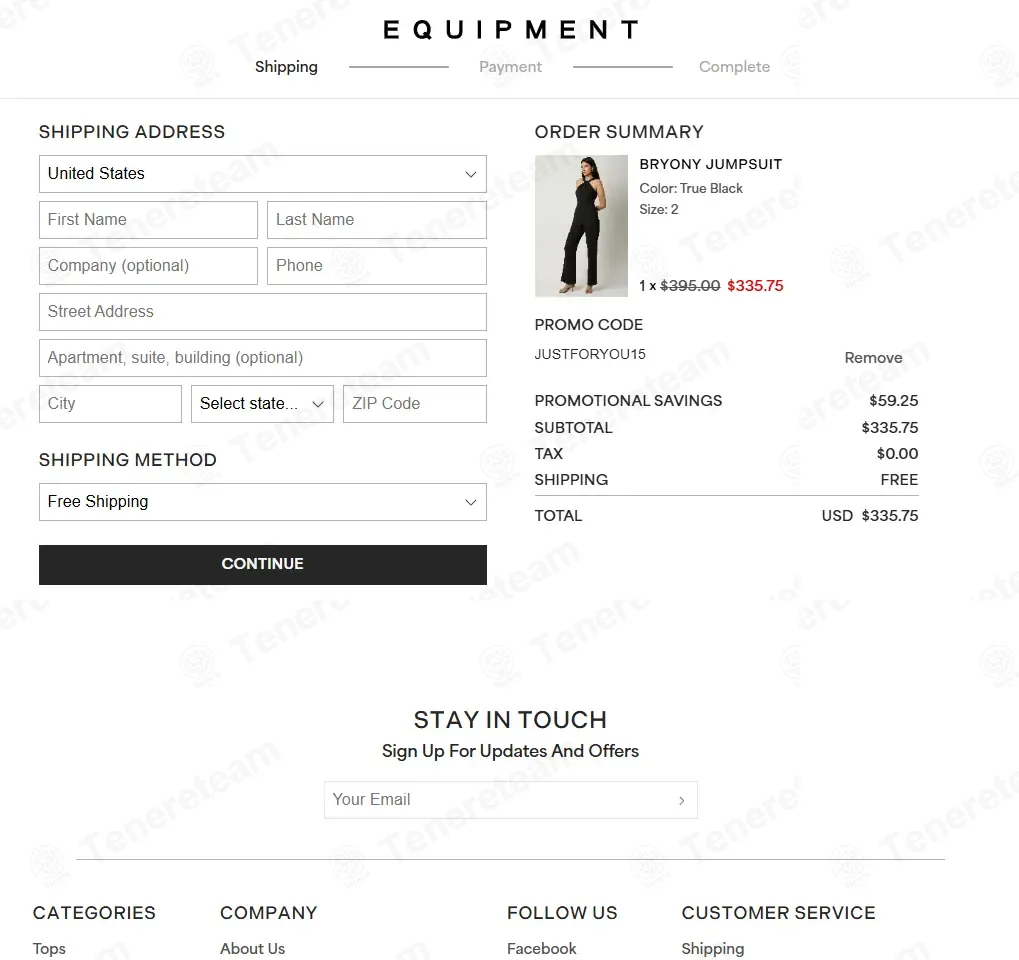This screenshot has height=960, width=1019.
Task: Submit the email signup arrow
Action: 681,800
